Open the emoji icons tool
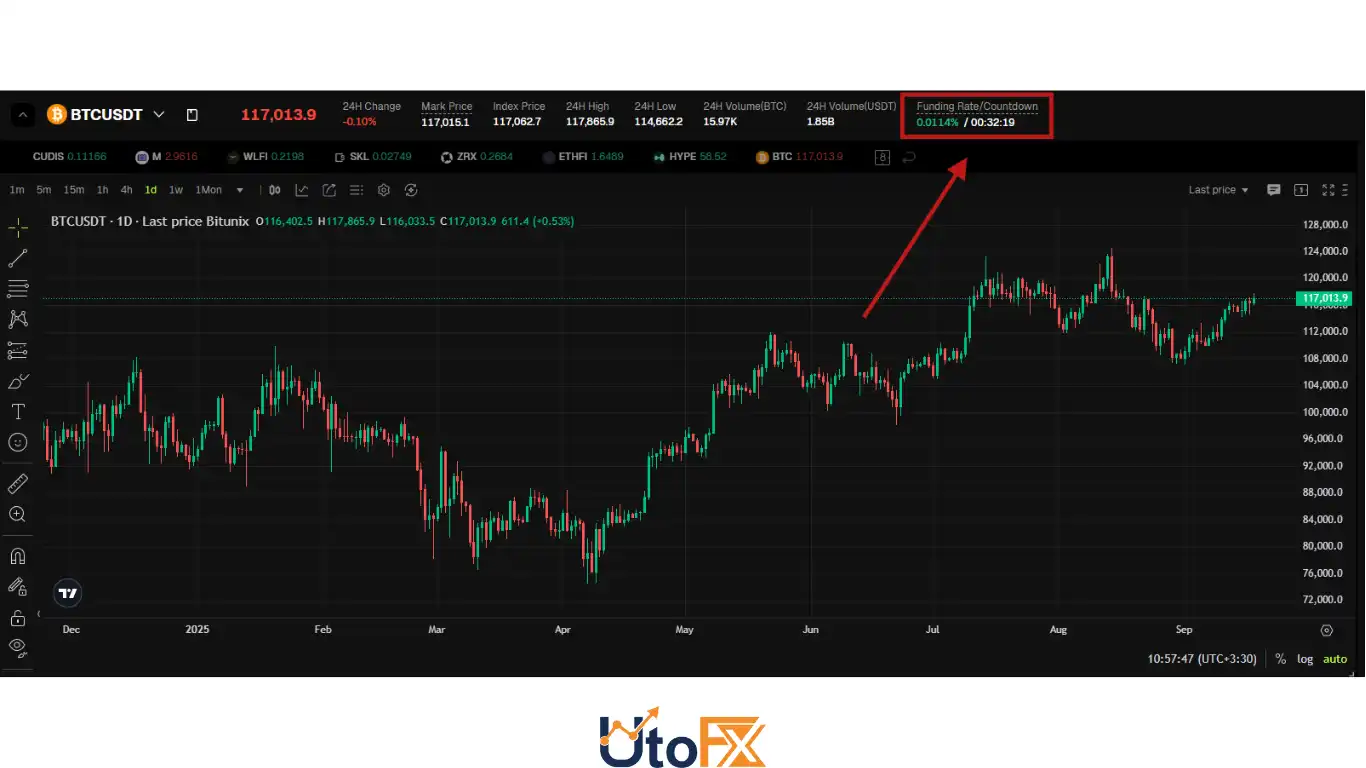 tap(18, 442)
